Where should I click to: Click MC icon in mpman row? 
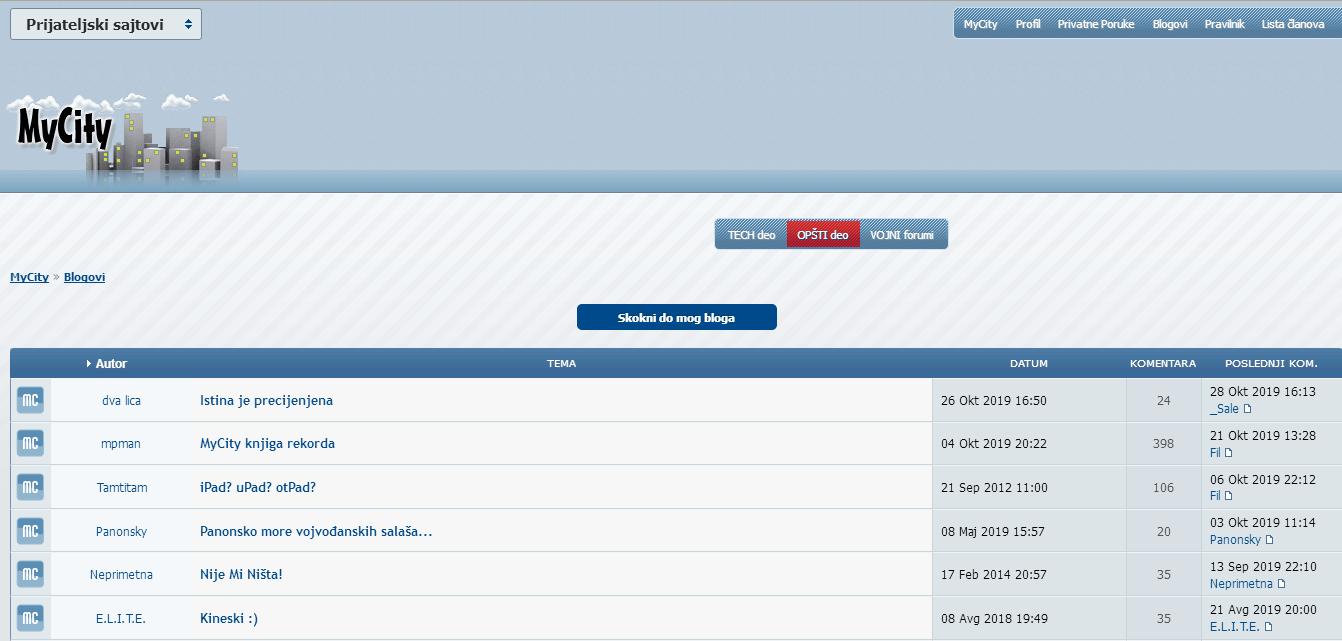30,443
